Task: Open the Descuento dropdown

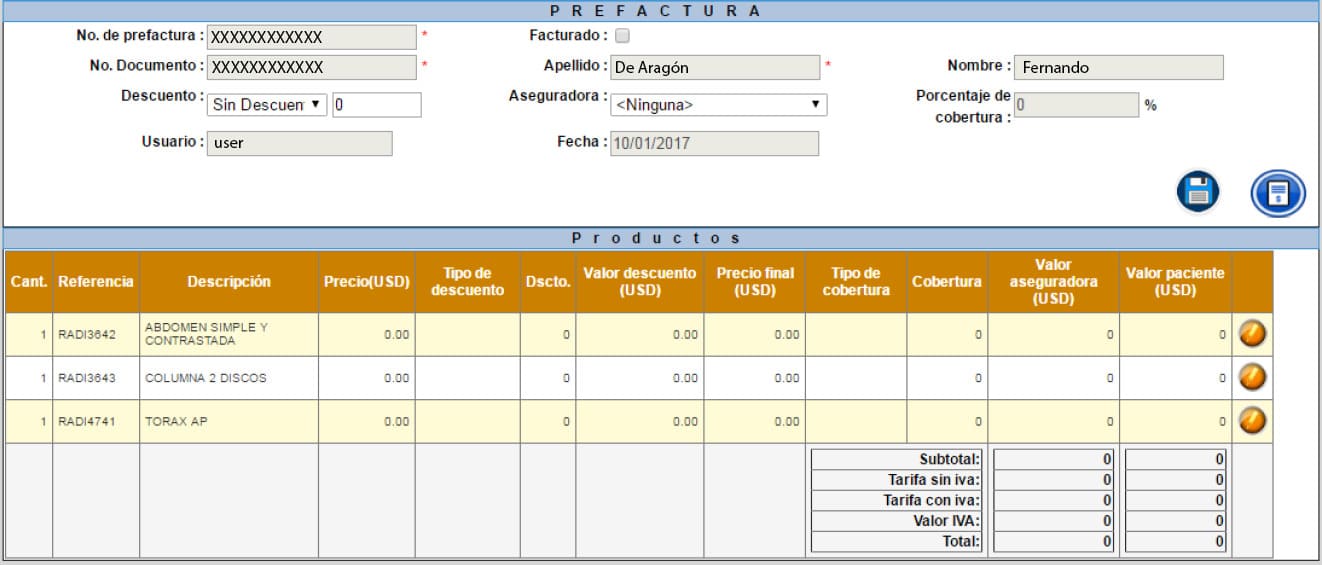Action: (267, 104)
